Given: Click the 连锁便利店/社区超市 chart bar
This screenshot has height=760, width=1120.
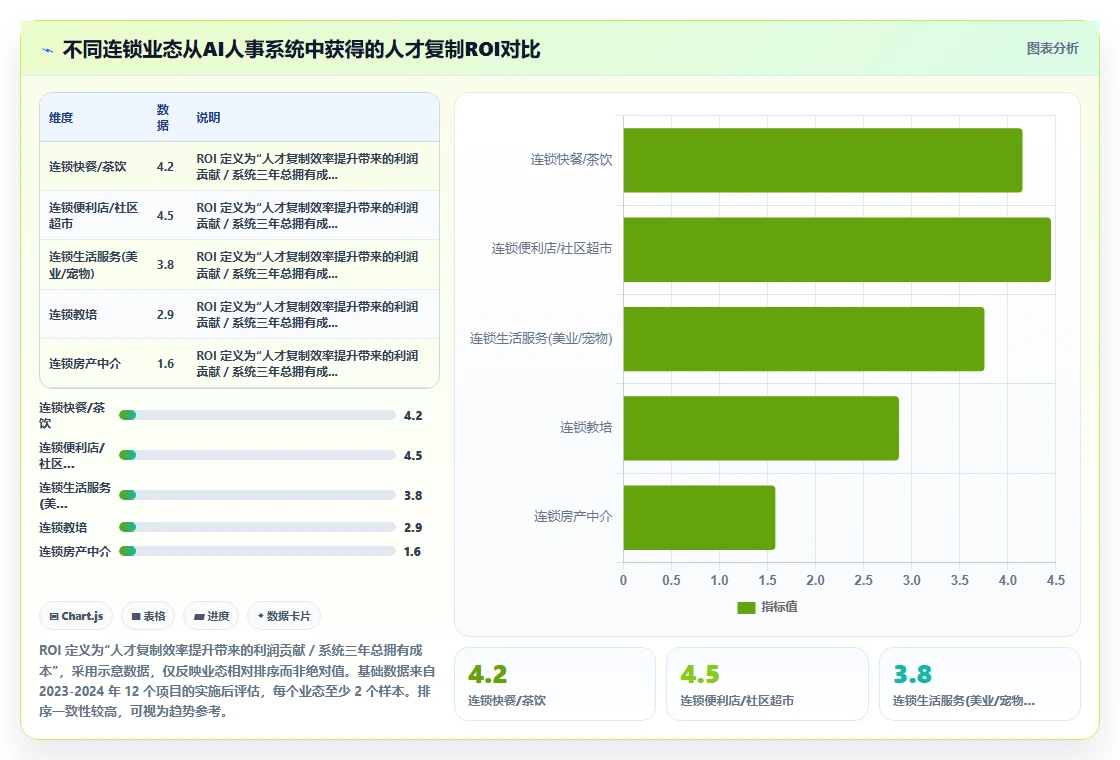Looking at the screenshot, I should point(837,249).
